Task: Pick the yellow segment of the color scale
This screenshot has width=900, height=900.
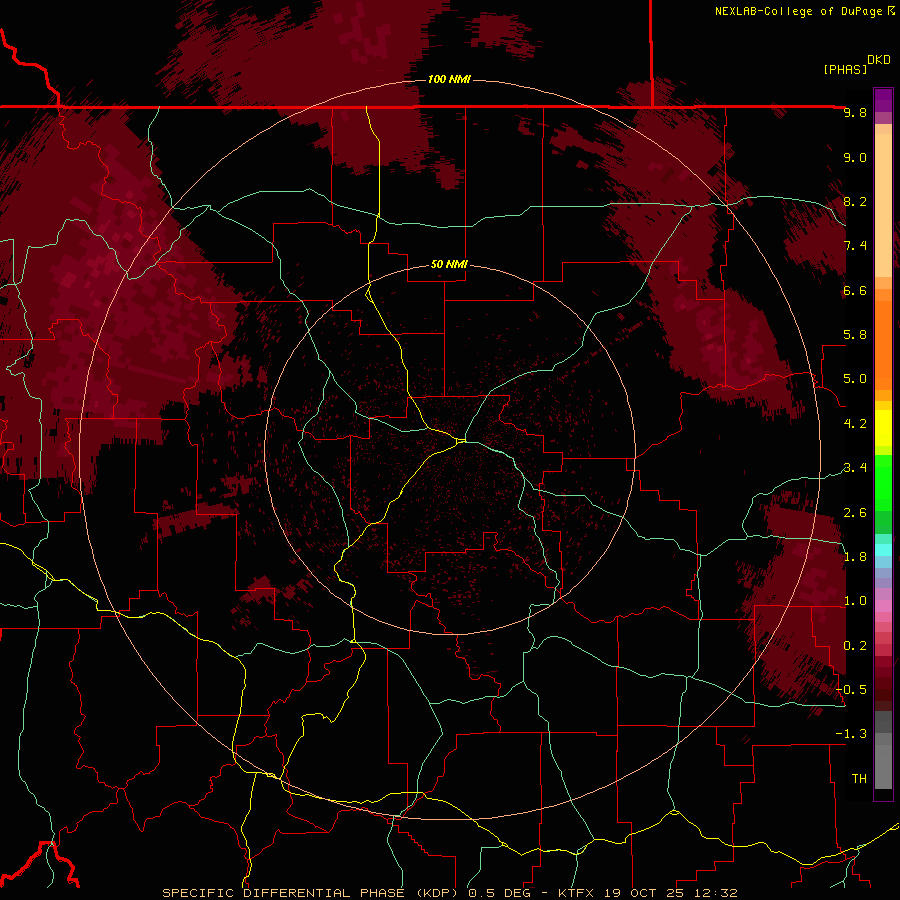Action: pos(883,428)
